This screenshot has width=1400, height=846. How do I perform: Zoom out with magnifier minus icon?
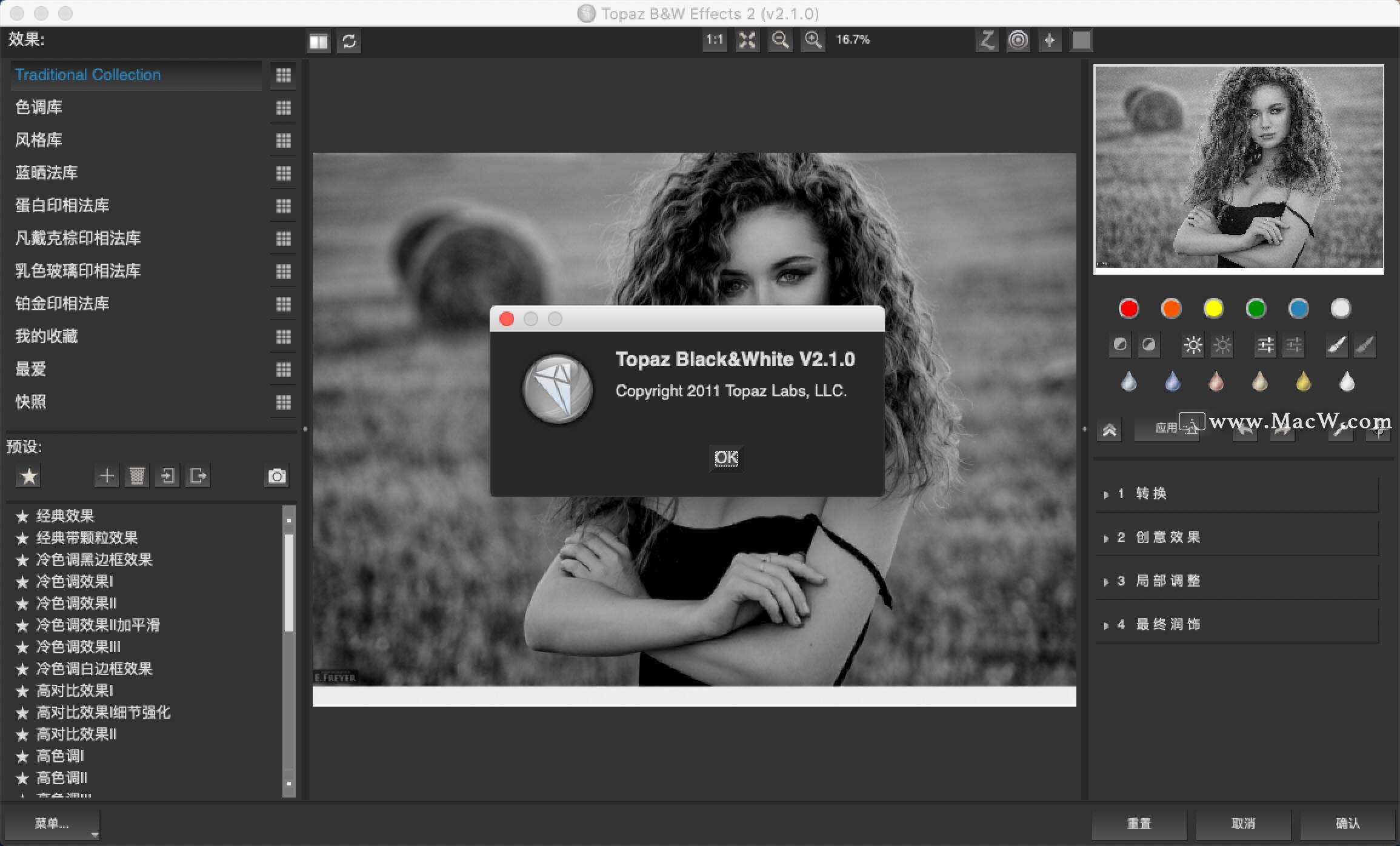tap(780, 41)
